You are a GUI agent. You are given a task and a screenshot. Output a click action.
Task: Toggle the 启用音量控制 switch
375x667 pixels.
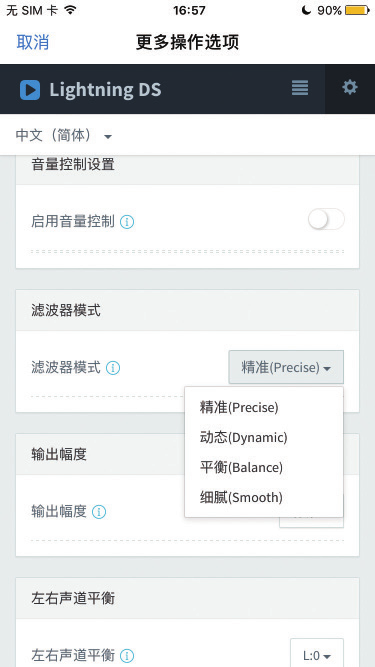[x=327, y=220]
